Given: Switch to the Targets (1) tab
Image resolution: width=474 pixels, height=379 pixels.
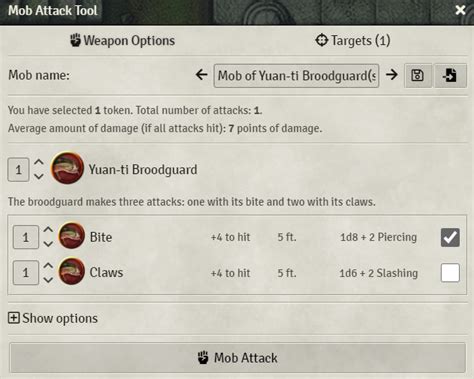Looking at the screenshot, I should click(353, 41).
